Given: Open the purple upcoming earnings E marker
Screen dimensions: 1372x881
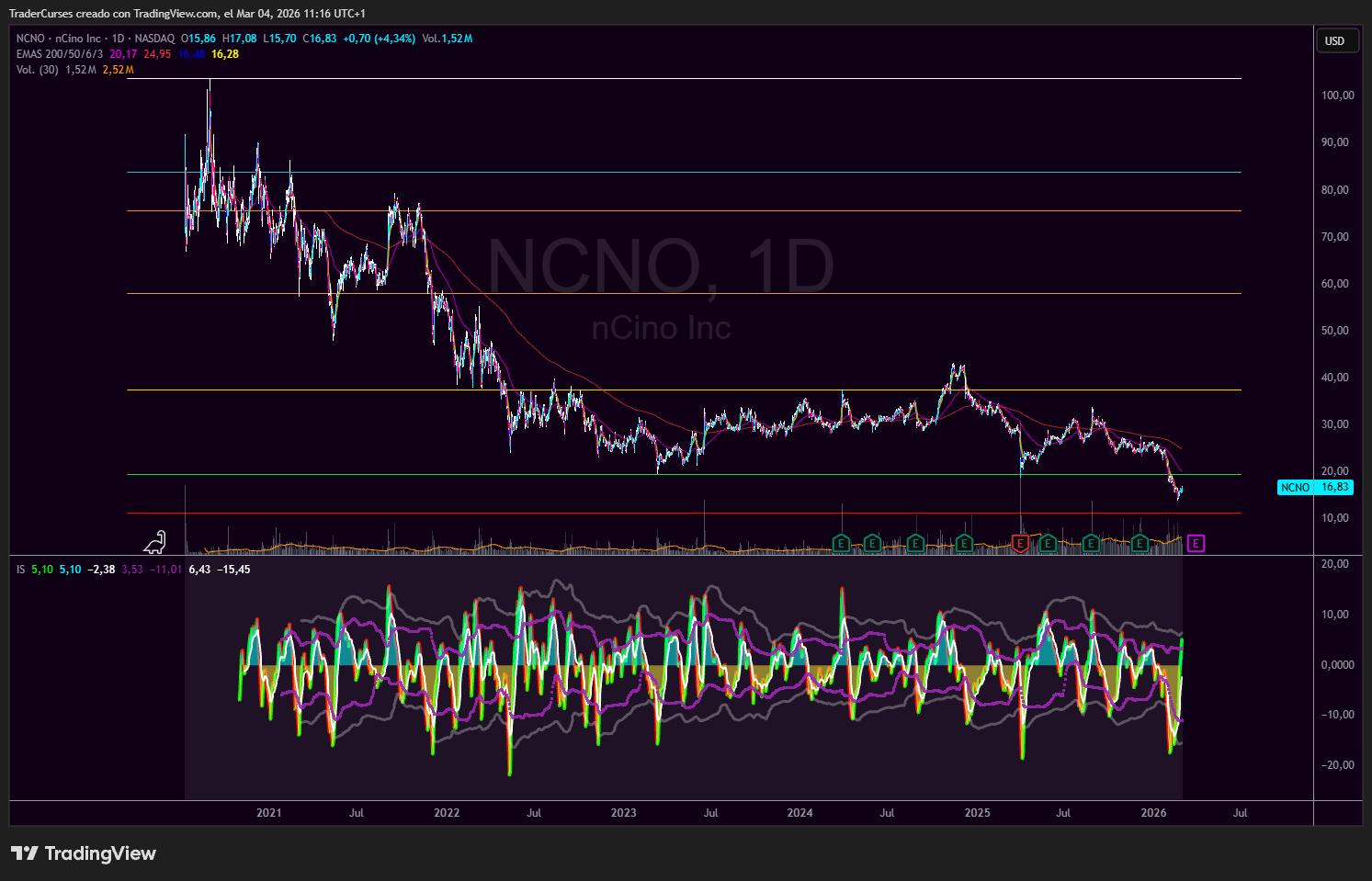Looking at the screenshot, I should click(x=1196, y=543).
